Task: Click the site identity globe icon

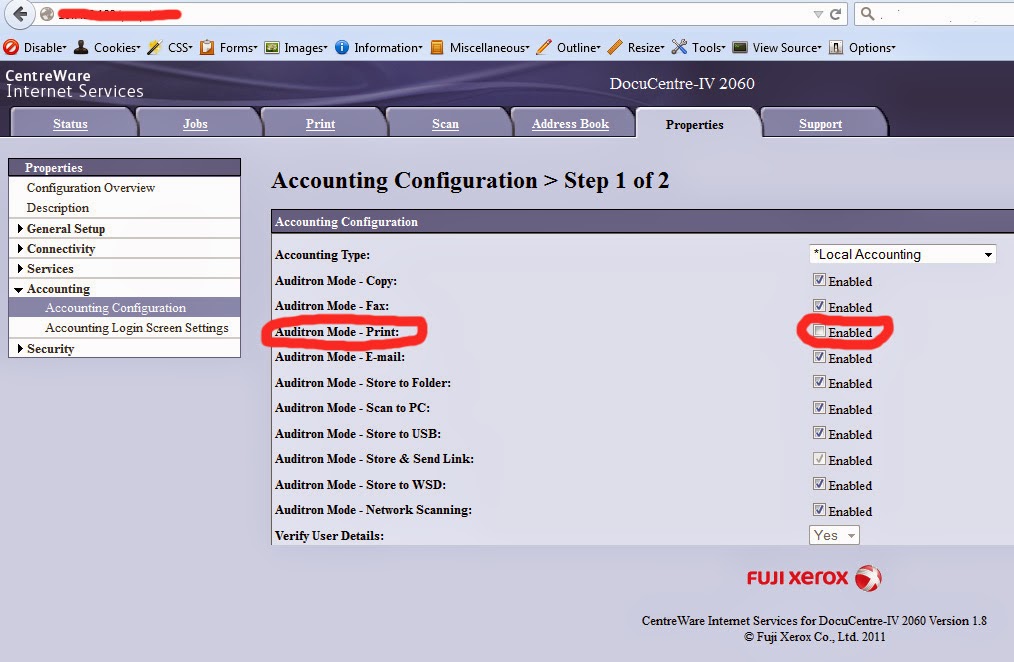Action: (47, 14)
